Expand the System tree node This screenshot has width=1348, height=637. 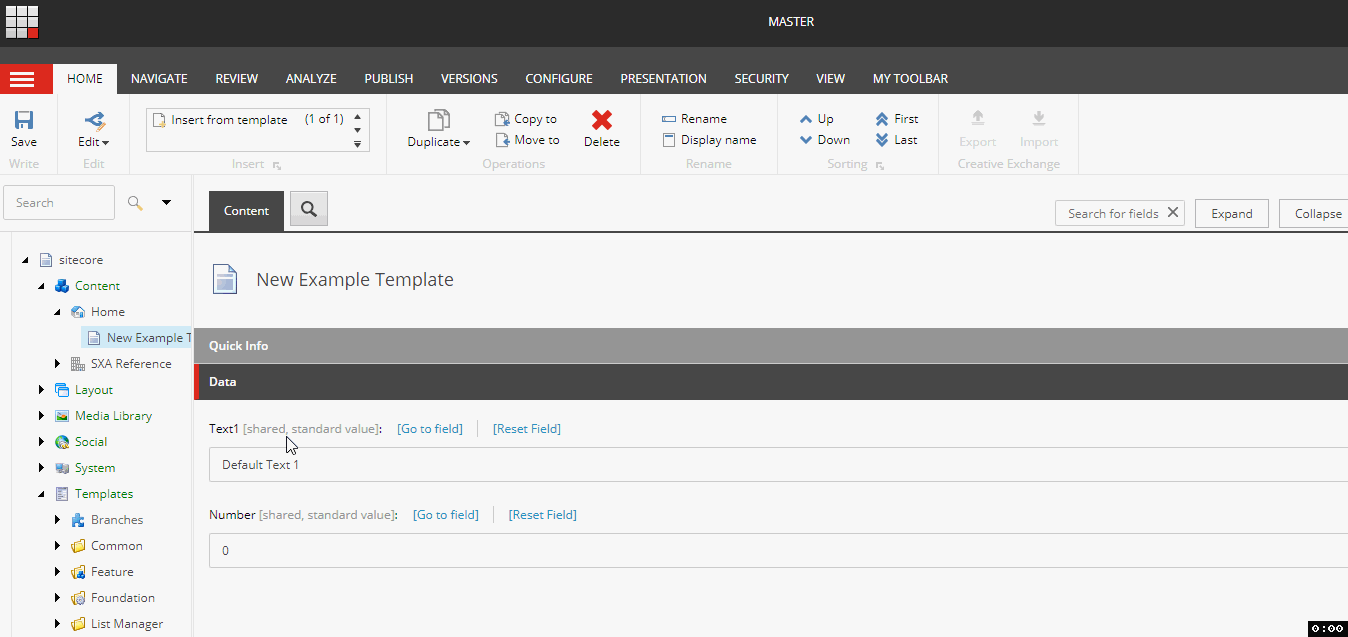tap(42, 468)
